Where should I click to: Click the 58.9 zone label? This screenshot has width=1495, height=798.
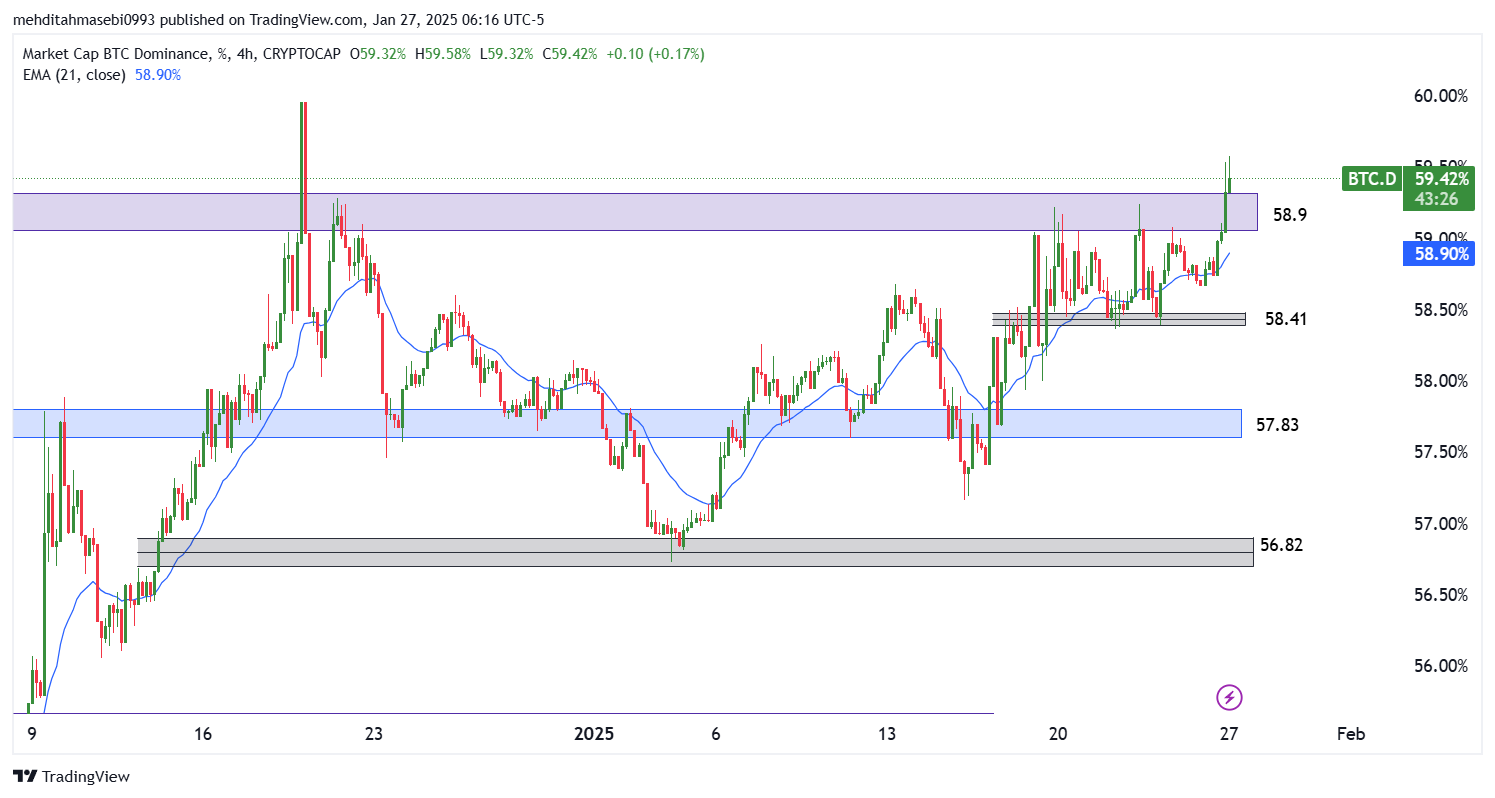[1290, 215]
